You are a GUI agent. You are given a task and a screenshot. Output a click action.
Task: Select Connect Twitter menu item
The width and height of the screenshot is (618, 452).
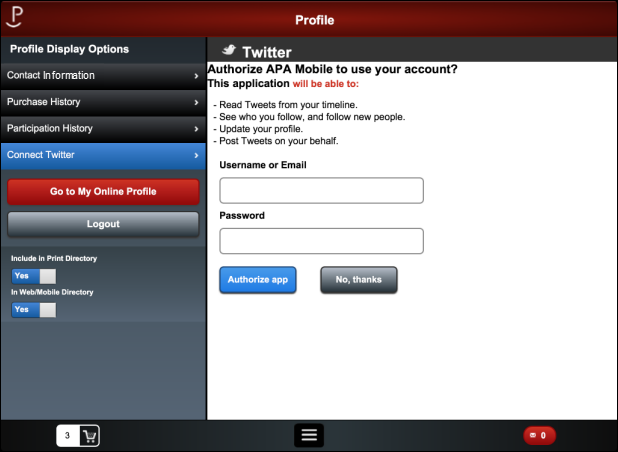pyautogui.click(x=103, y=156)
